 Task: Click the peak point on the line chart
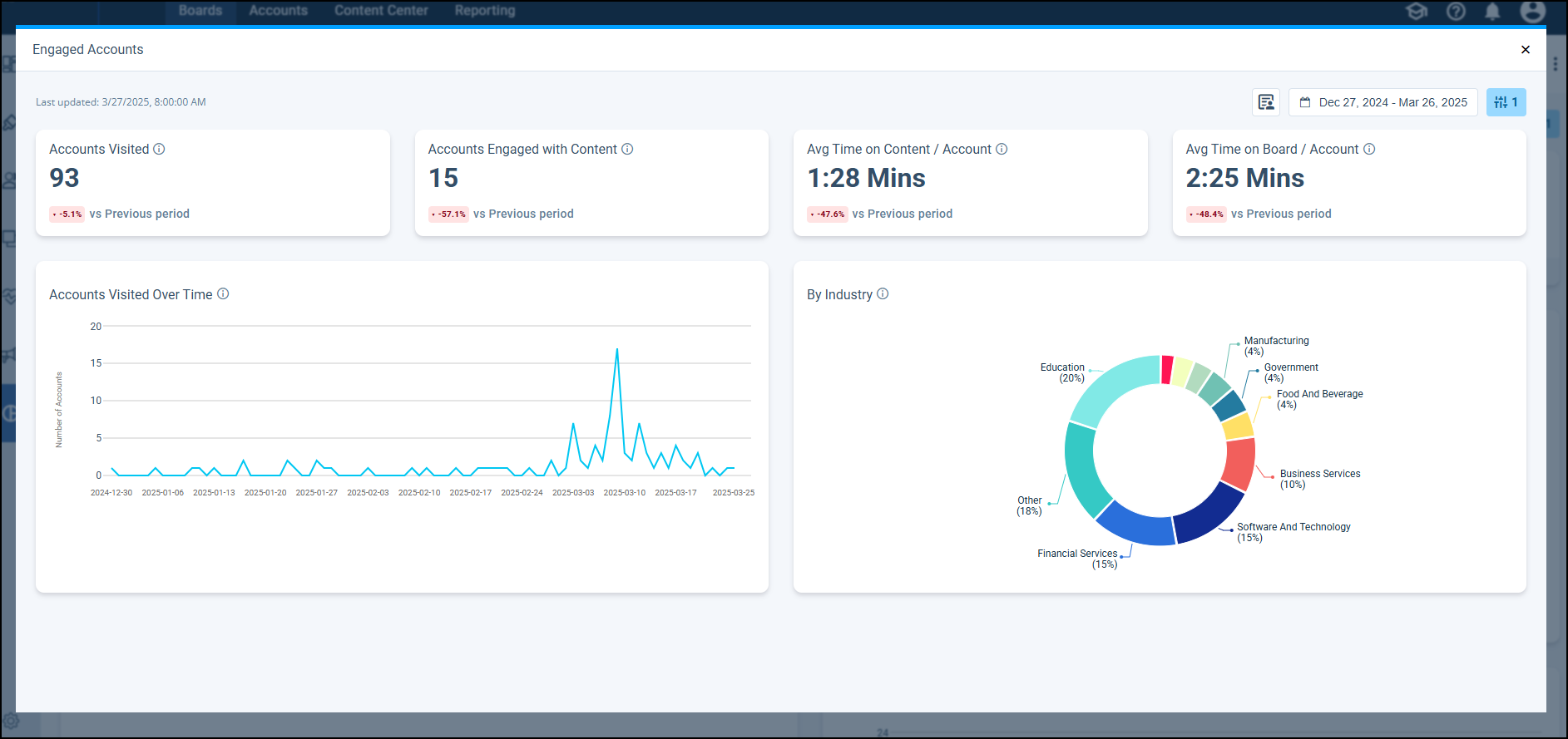click(x=617, y=349)
